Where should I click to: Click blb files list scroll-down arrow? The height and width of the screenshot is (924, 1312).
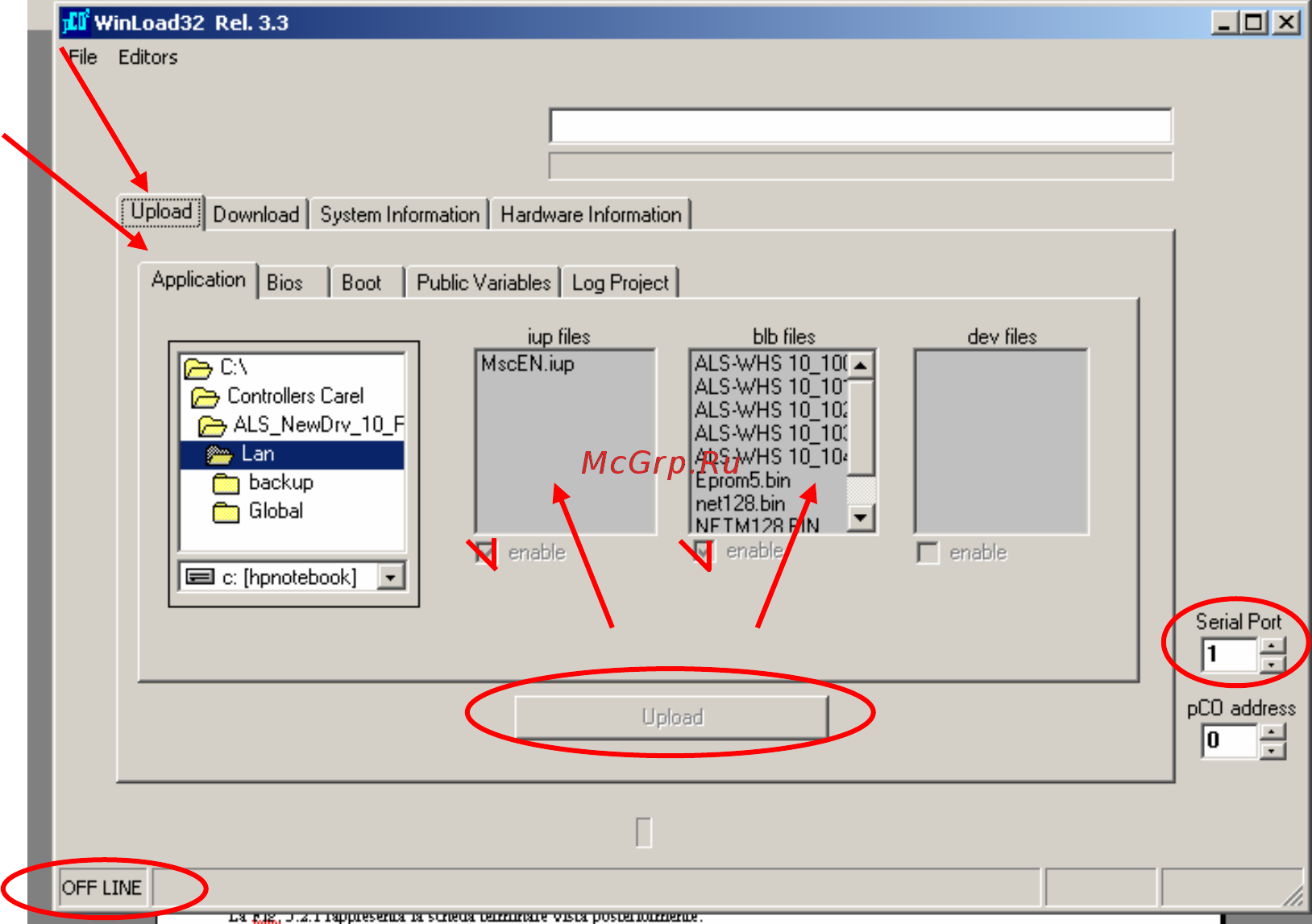point(862,517)
